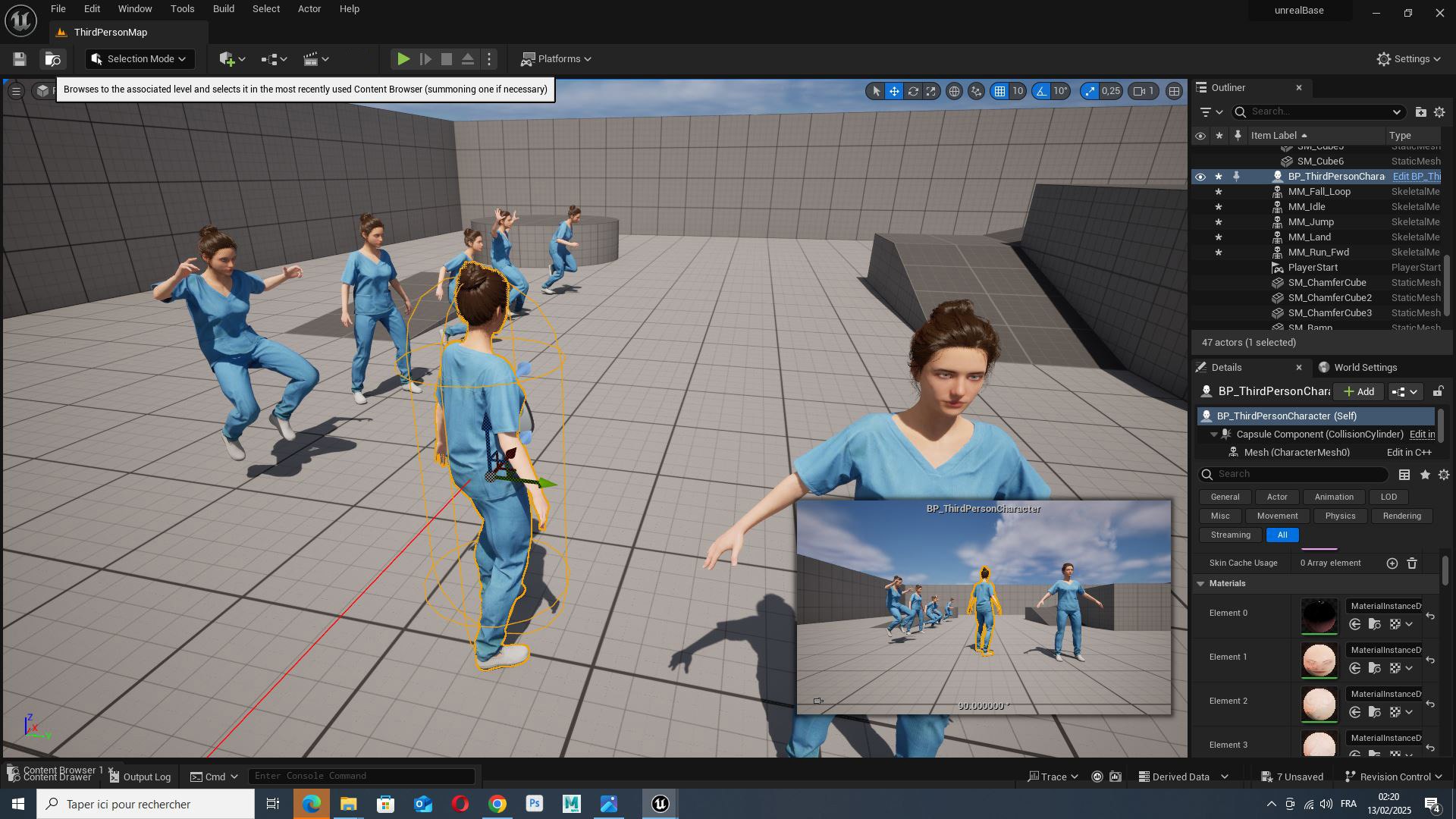Reset Element 0 material to default arrow

[x=1430, y=617]
